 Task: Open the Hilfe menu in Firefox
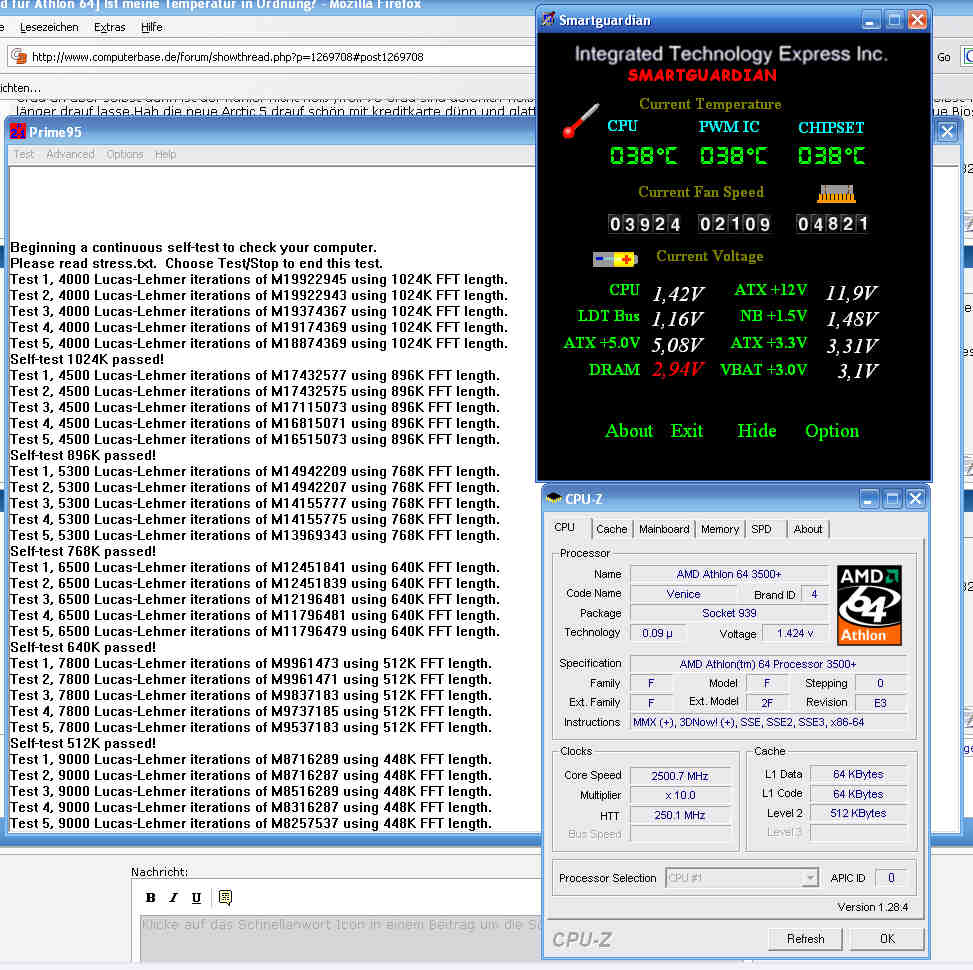coord(151,27)
